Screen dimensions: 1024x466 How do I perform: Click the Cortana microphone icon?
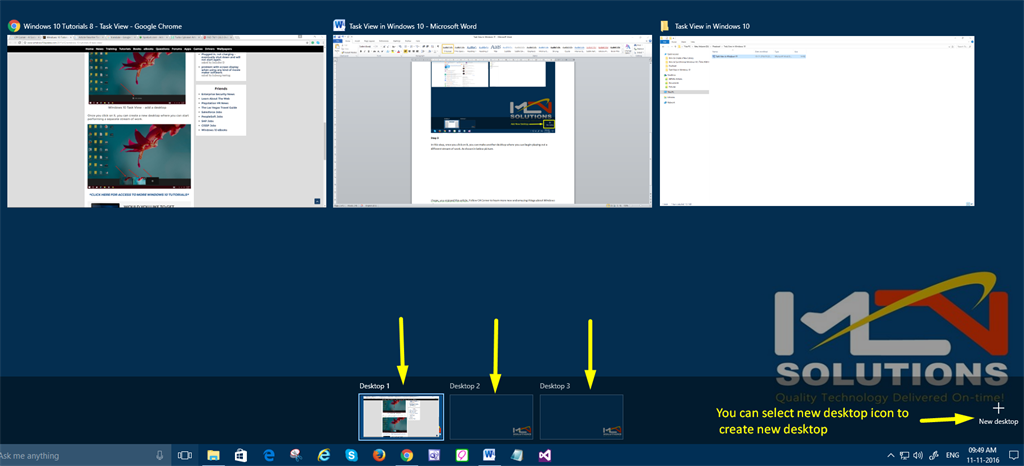point(159,455)
